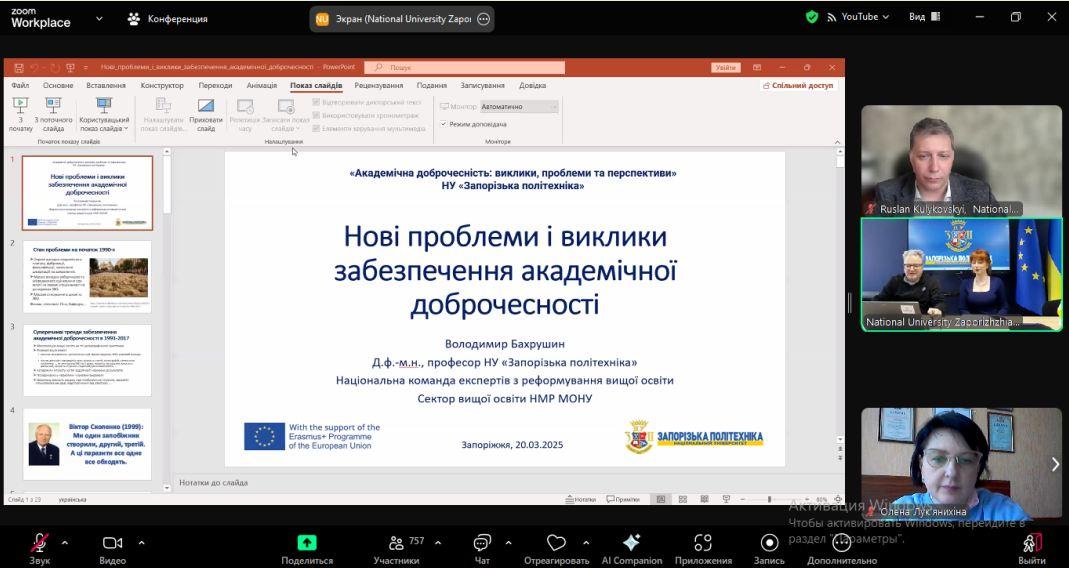Select slide 2 thumbnail Стан проблеми
The height and width of the screenshot is (568, 1069).
[x=88, y=277]
